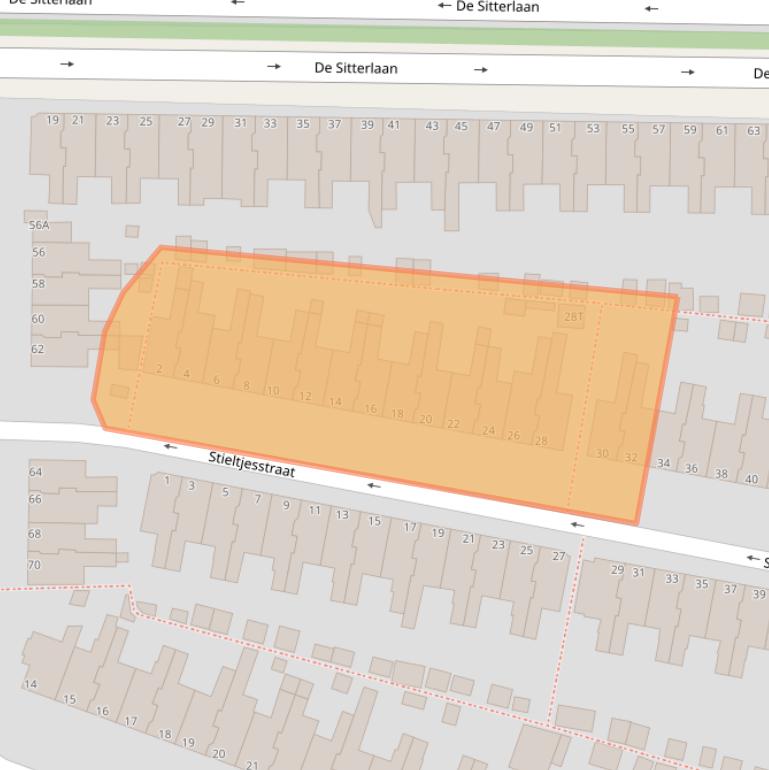Select house number 1 on Stieltjesstraat

point(166,480)
